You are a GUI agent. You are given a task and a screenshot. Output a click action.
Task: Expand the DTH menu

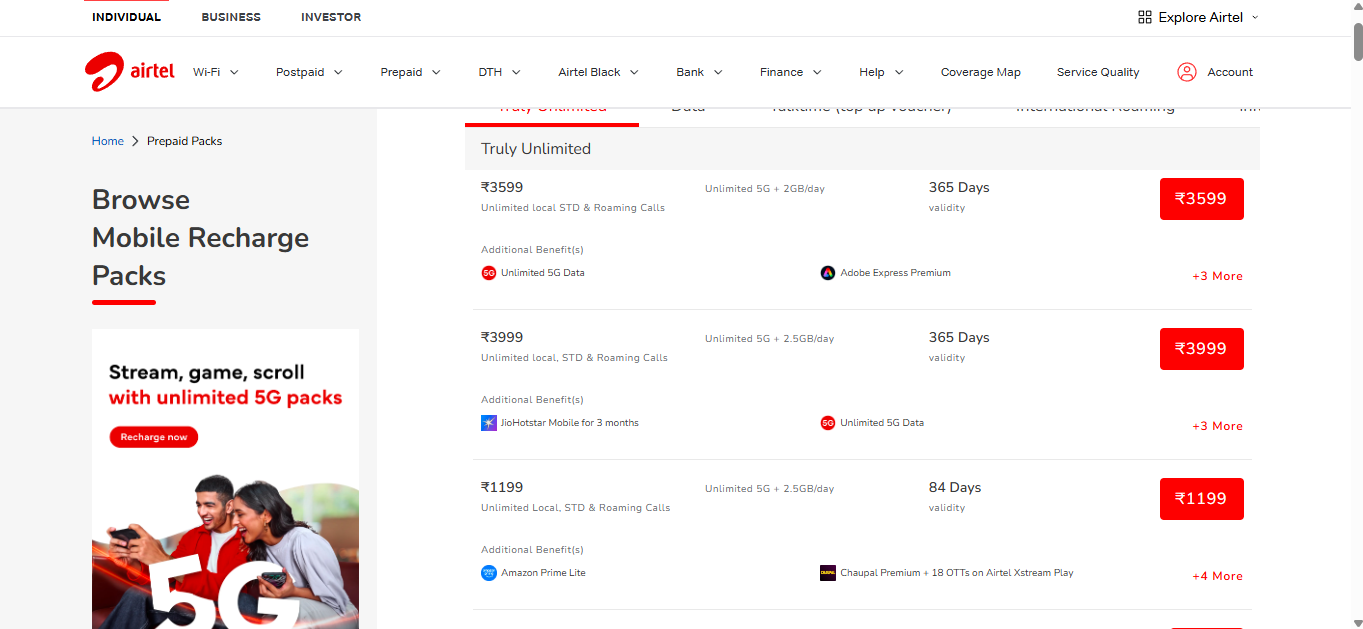pyautogui.click(x=499, y=72)
